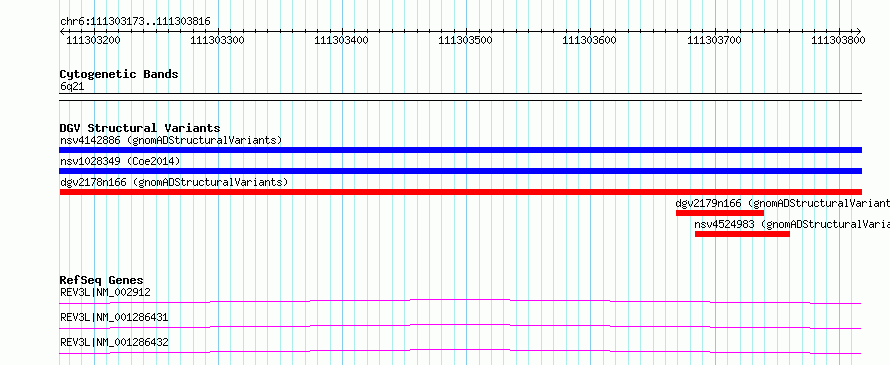The width and height of the screenshot is (890, 365).
Task: Click the Cytogenetic Bands track title
Action: pos(119,74)
